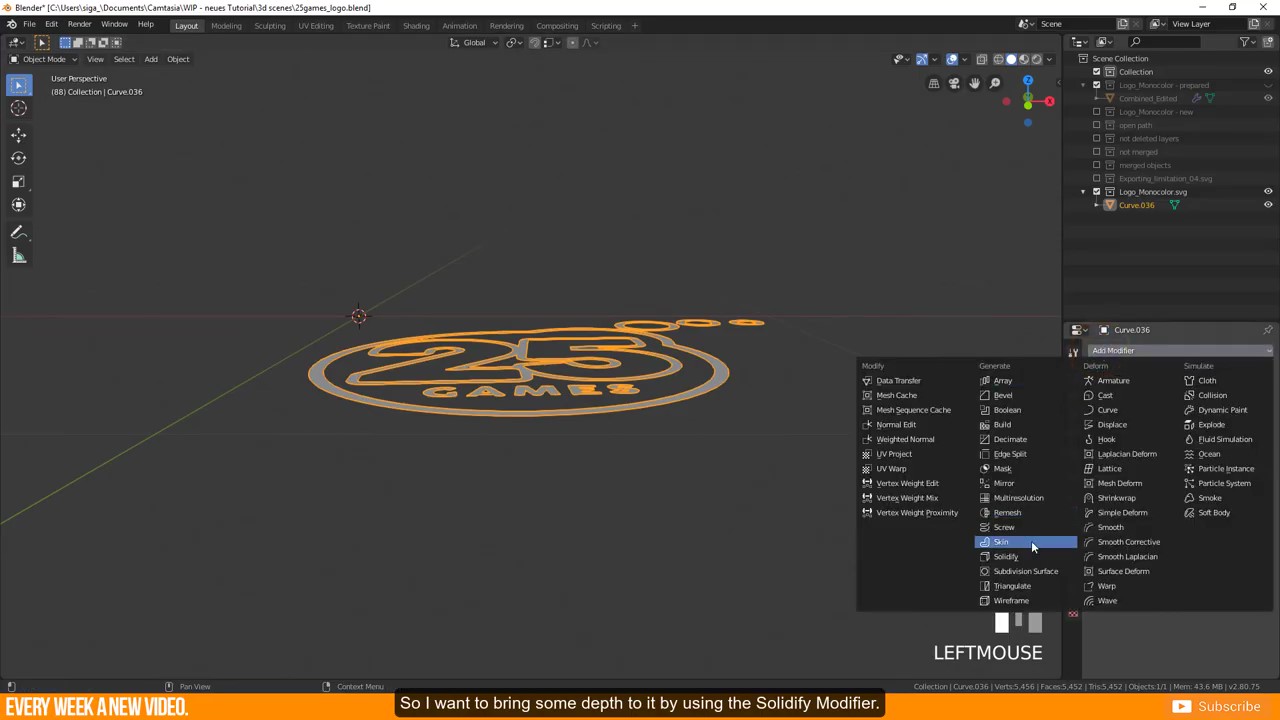
Task: Click the outliner filter funnel icon
Action: (x=1245, y=42)
